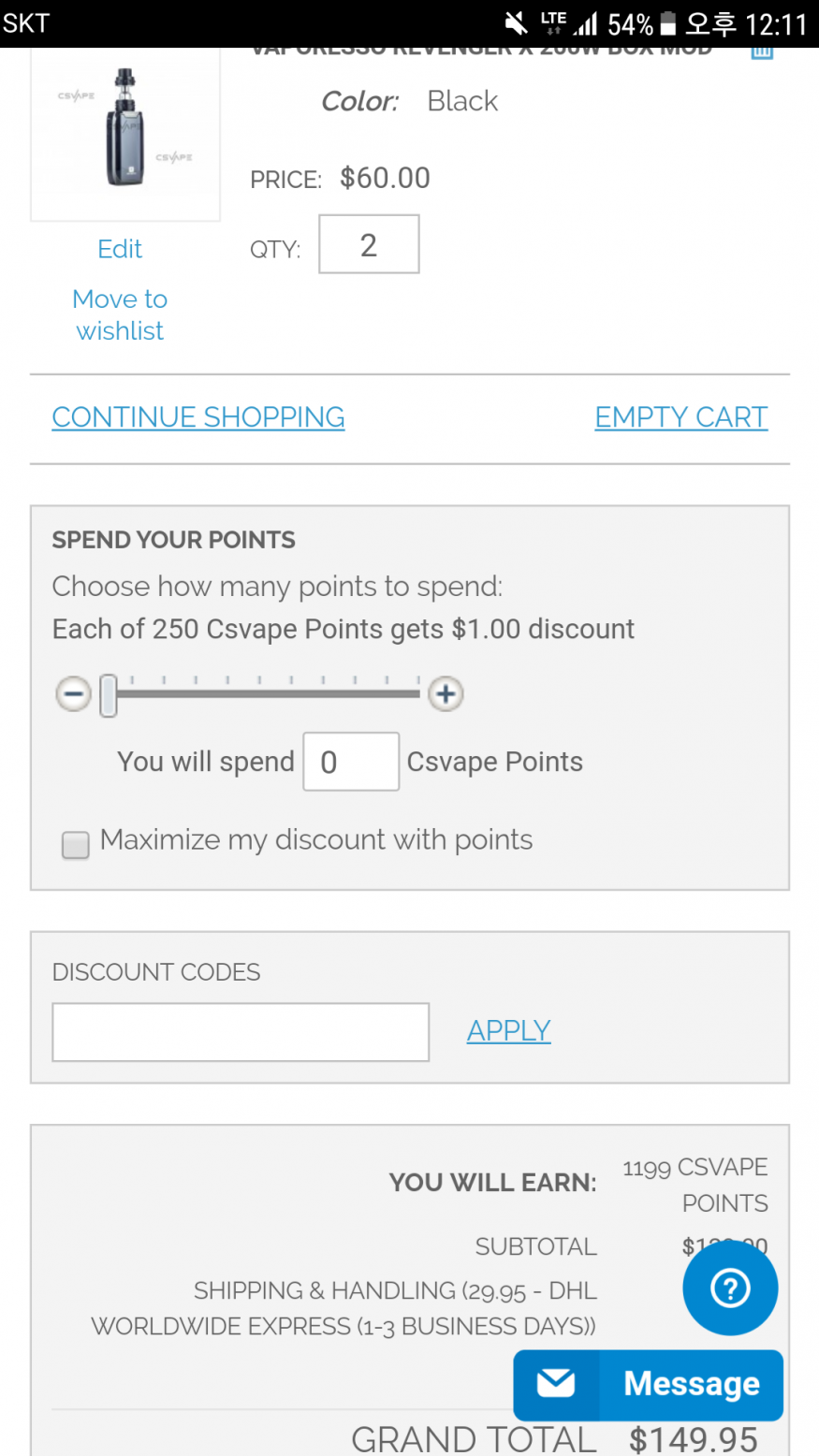Screen dimensions: 819x1456
Task: Click the QTY quantity input field
Action: click(369, 245)
